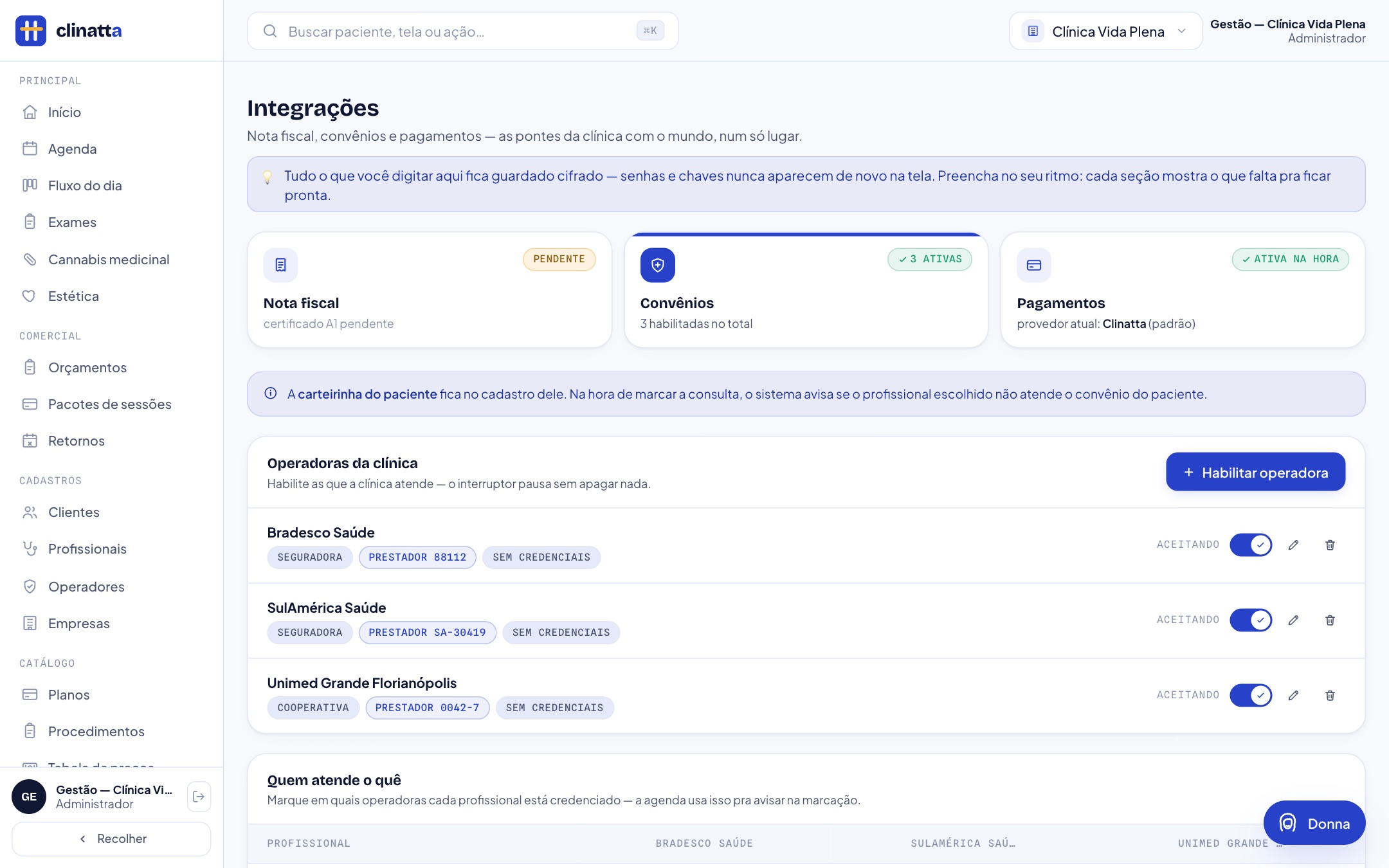Delete SulAmérica Saúde using the trash icon
This screenshot has height=868, width=1389.
point(1330,620)
